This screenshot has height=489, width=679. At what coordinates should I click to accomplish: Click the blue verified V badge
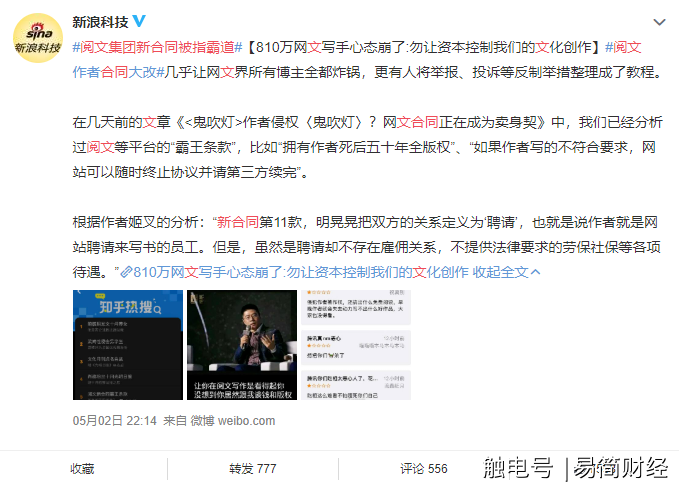(139, 21)
